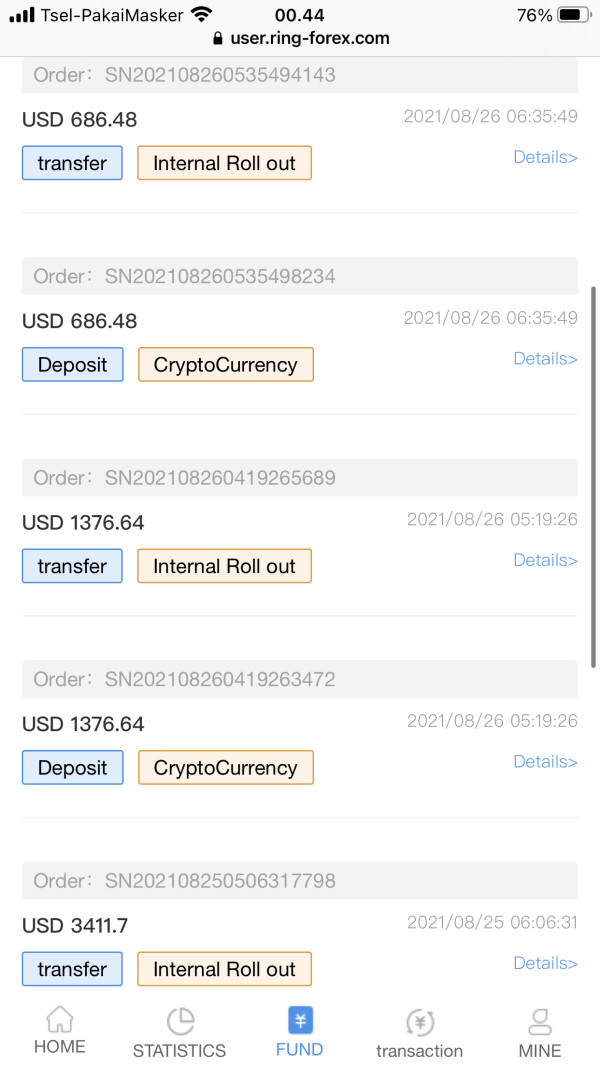Open Details for order SN202108260535494143

545,157
